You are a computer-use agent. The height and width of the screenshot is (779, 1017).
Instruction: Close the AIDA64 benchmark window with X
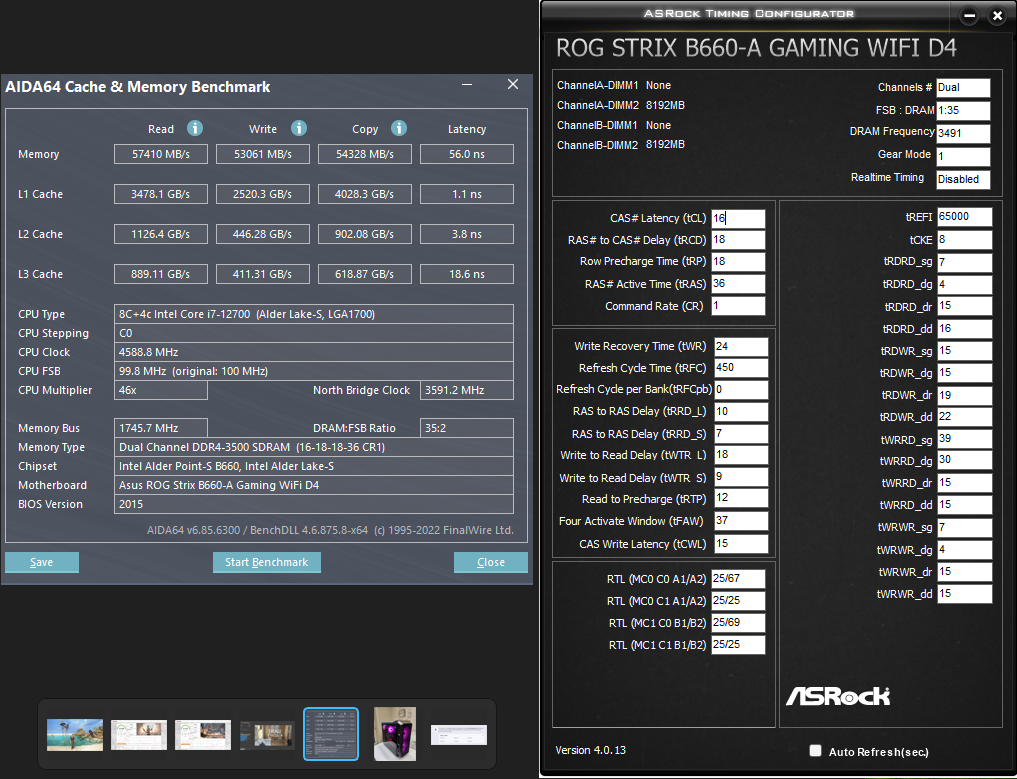tap(513, 85)
